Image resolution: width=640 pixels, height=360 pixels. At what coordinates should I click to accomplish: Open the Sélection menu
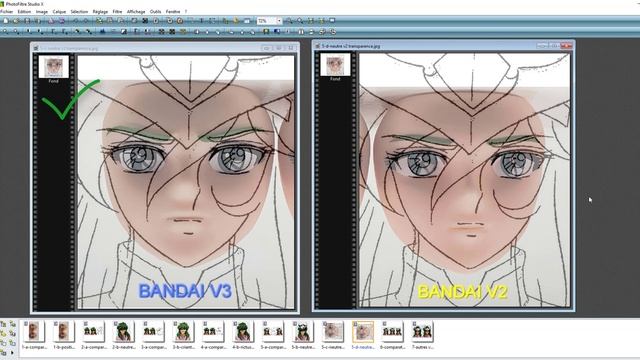tap(79, 11)
